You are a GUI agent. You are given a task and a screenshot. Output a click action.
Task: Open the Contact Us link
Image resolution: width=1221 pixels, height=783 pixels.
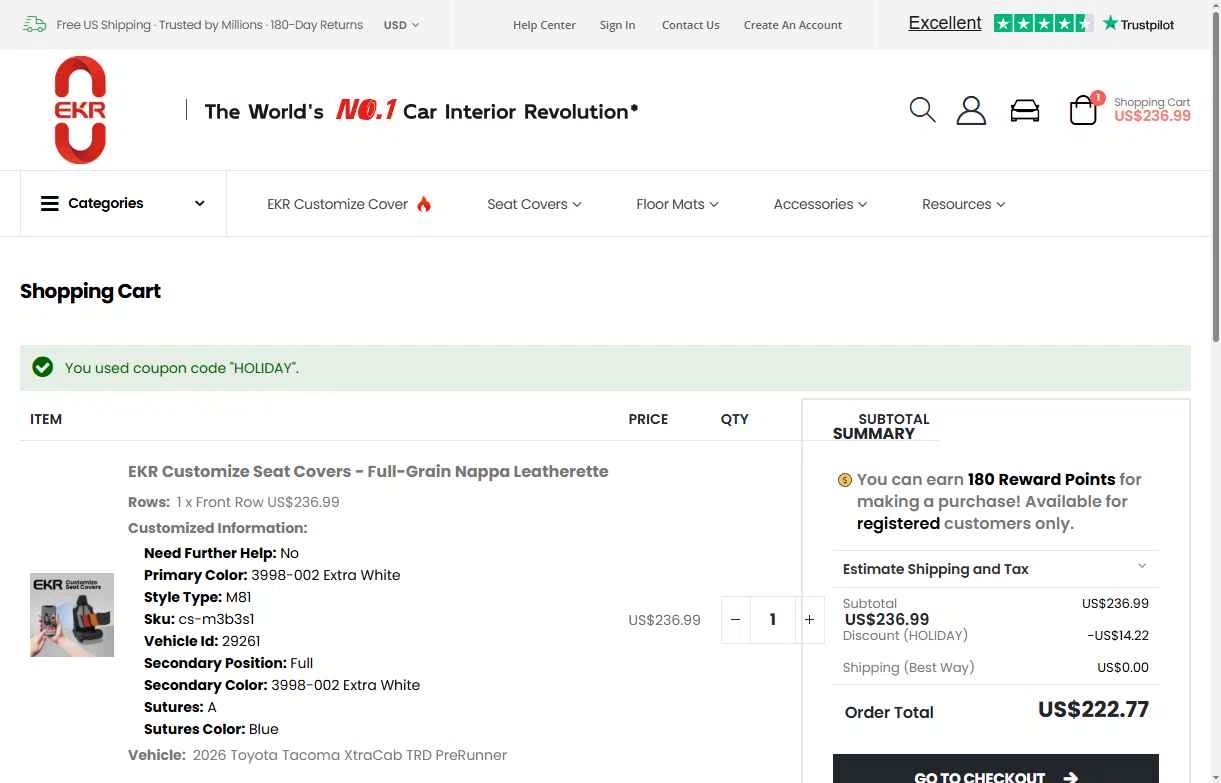point(690,25)
